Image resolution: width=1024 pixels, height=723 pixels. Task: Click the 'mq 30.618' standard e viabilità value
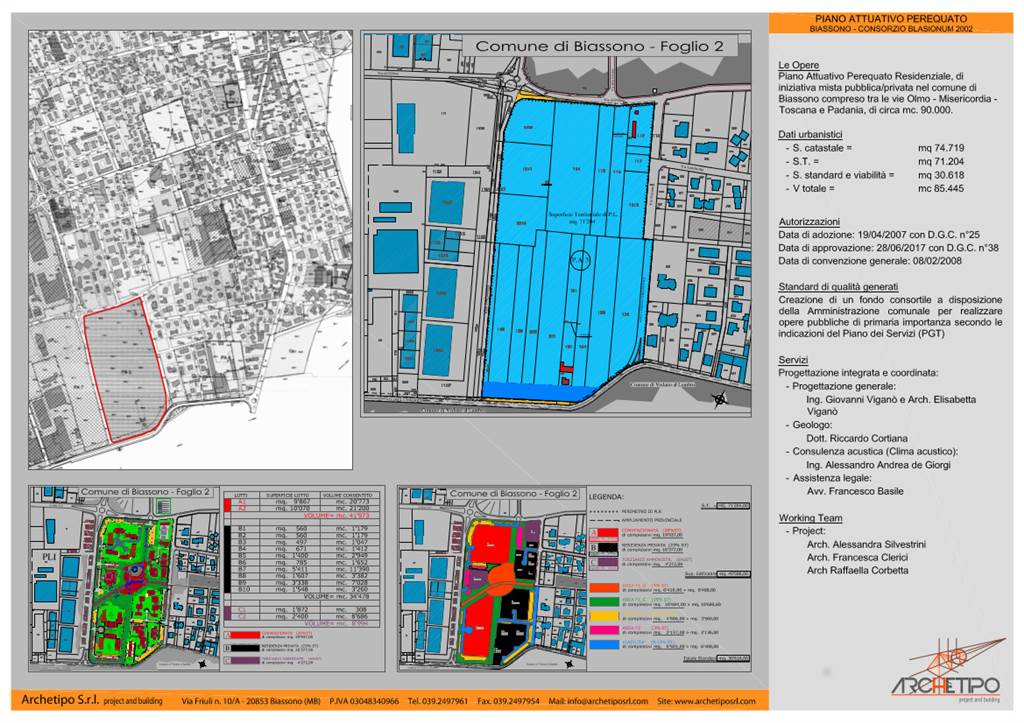(x=940, y=175)
